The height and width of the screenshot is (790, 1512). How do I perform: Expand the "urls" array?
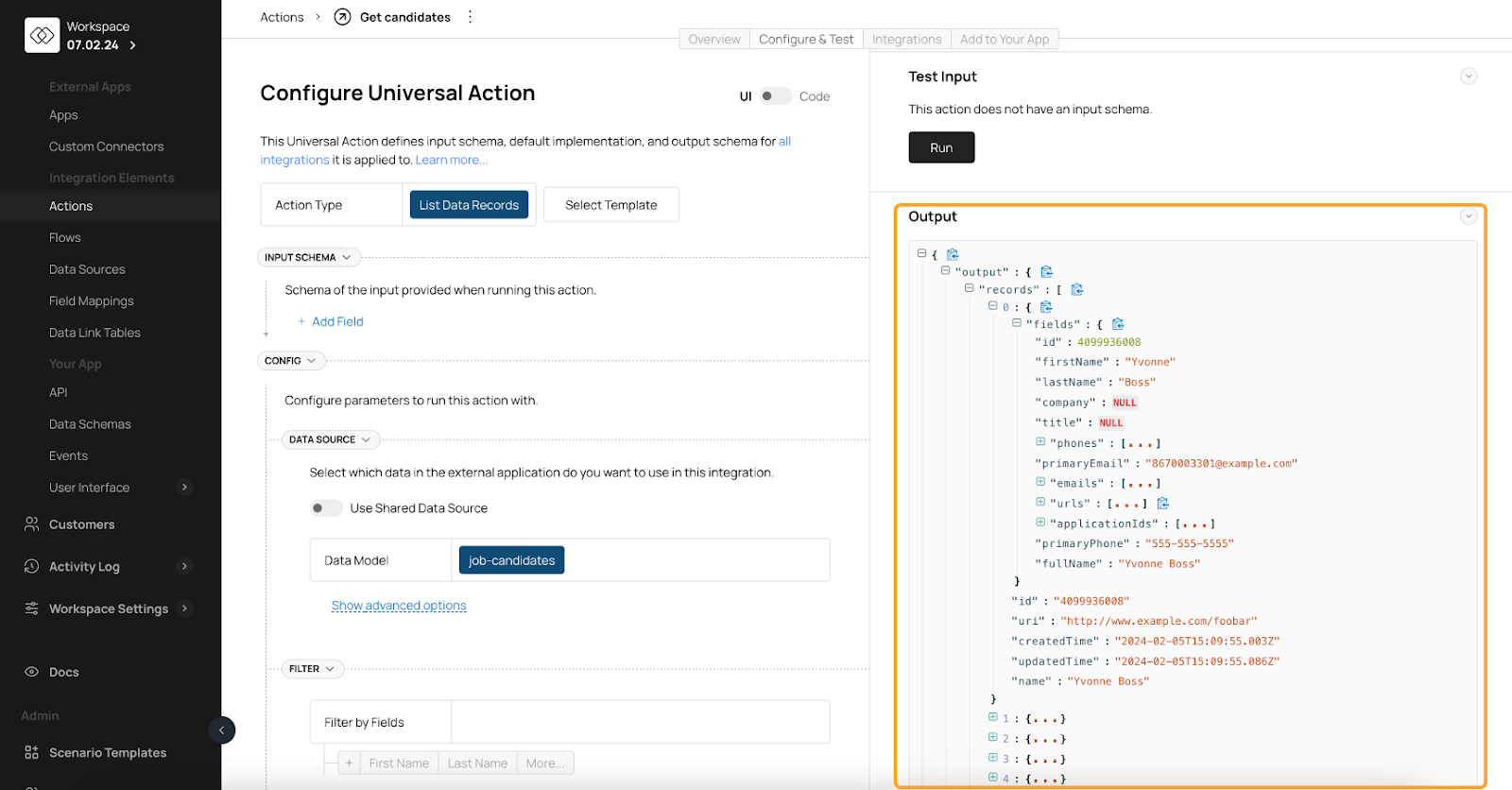1040,502
